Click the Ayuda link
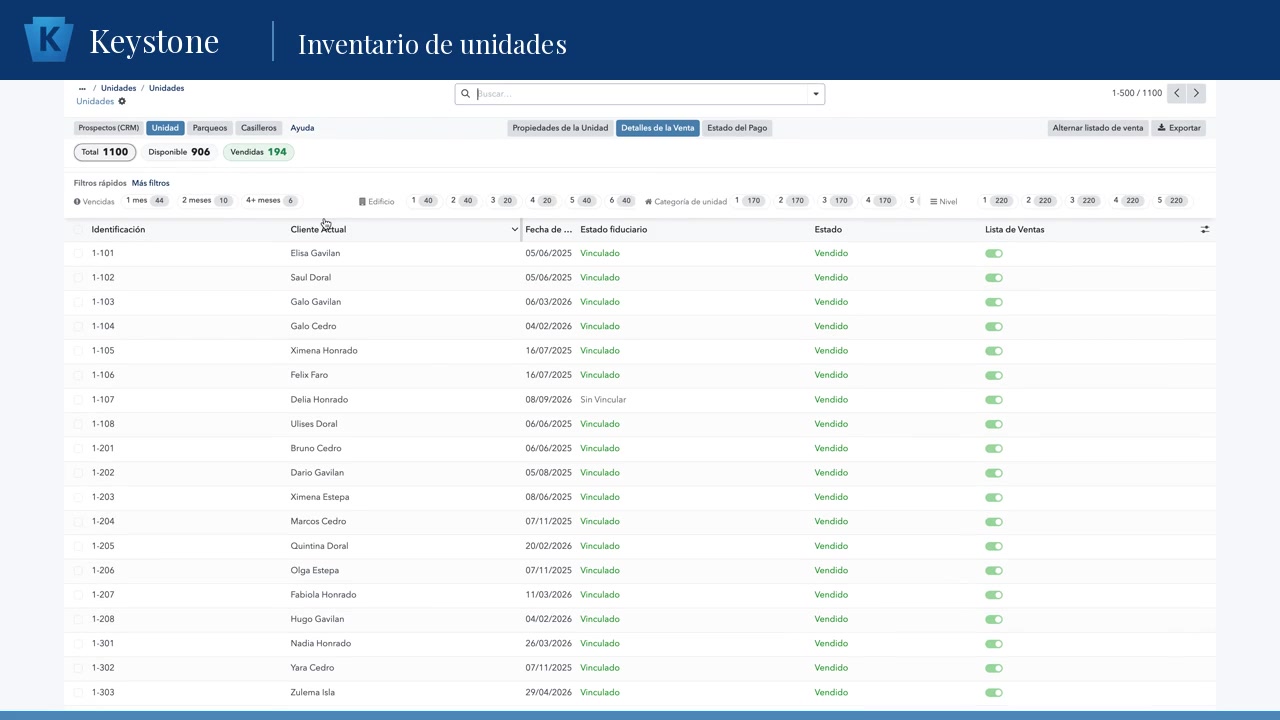 (302, 128)
